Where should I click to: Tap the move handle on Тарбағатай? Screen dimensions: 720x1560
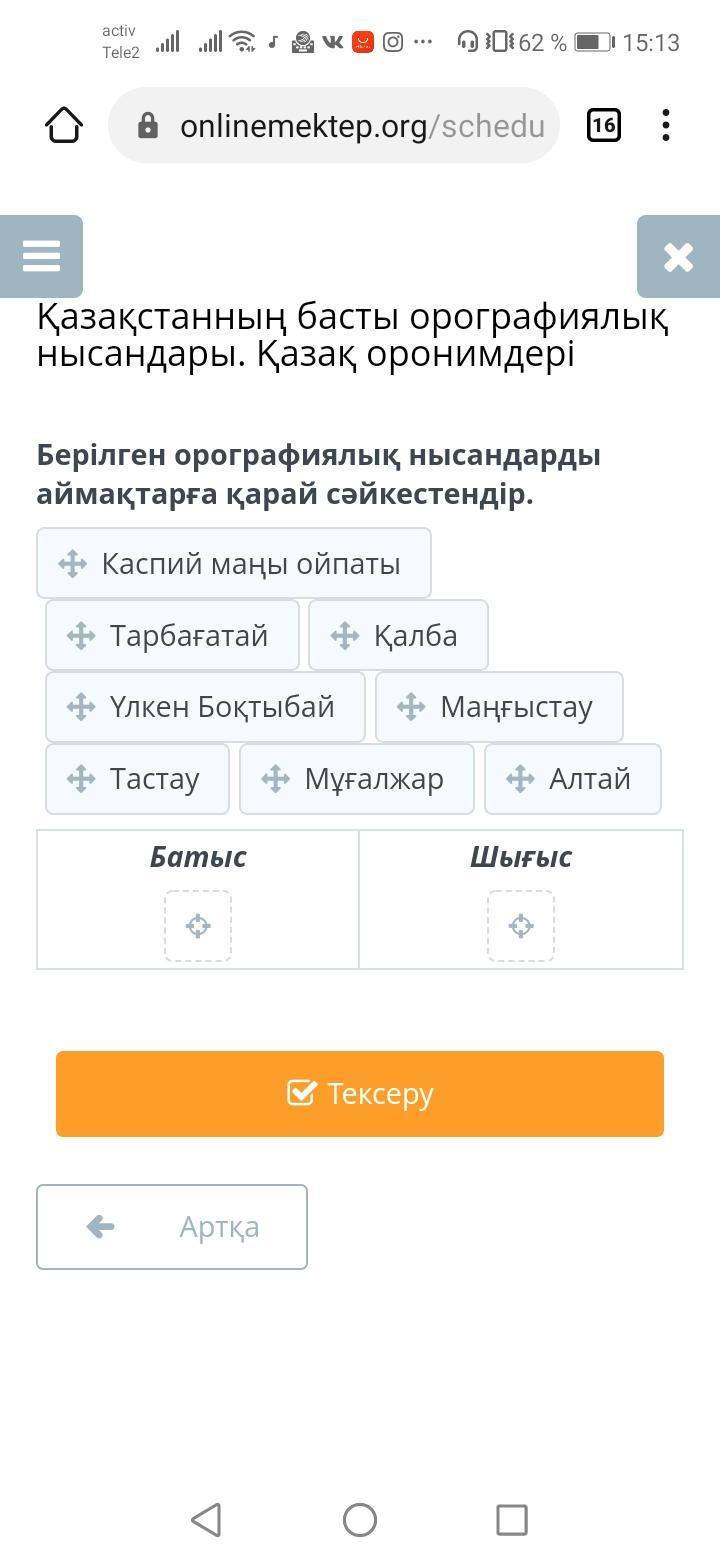pos(81,635)
